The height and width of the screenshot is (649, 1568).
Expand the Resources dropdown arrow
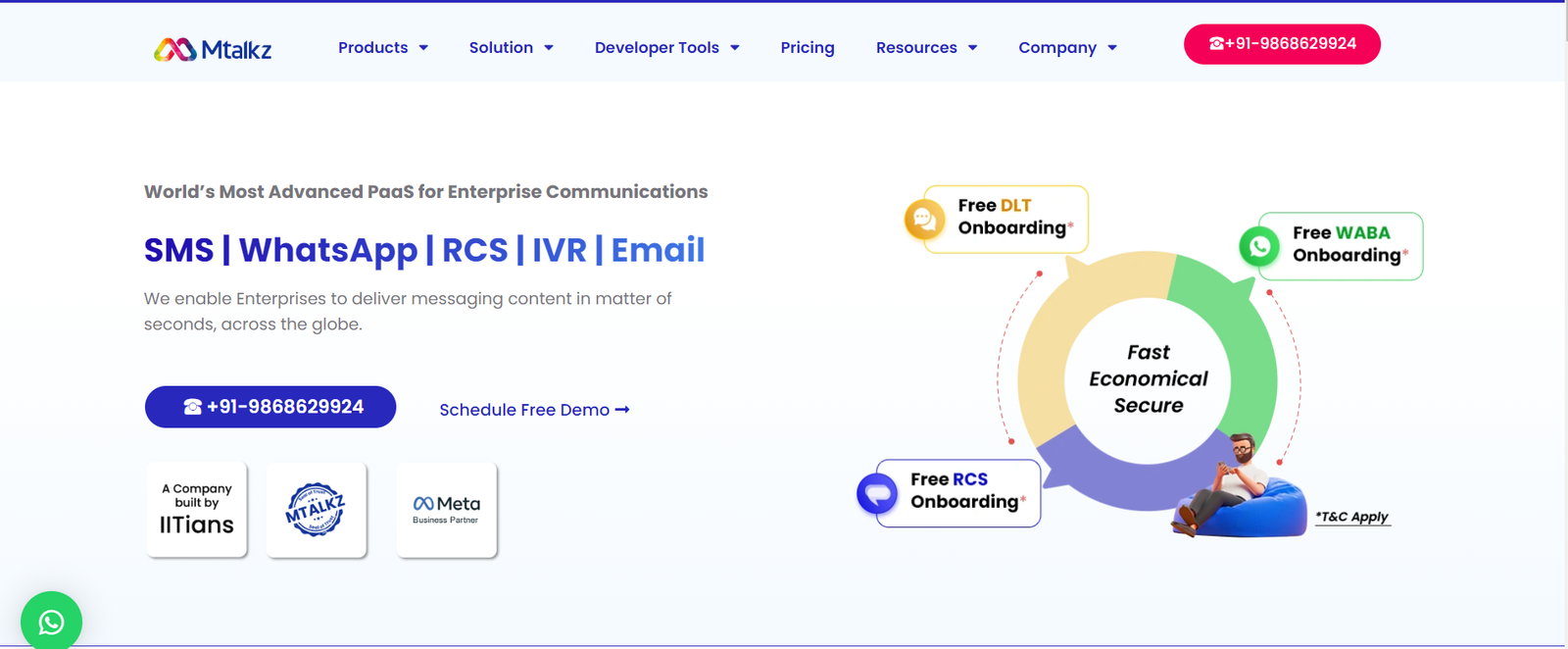[x=972, y=48]
